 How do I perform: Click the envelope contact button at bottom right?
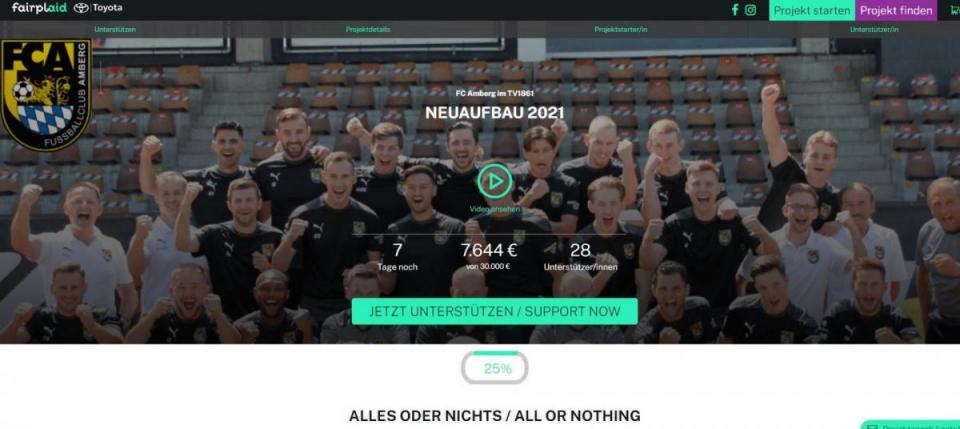(911, 425)
